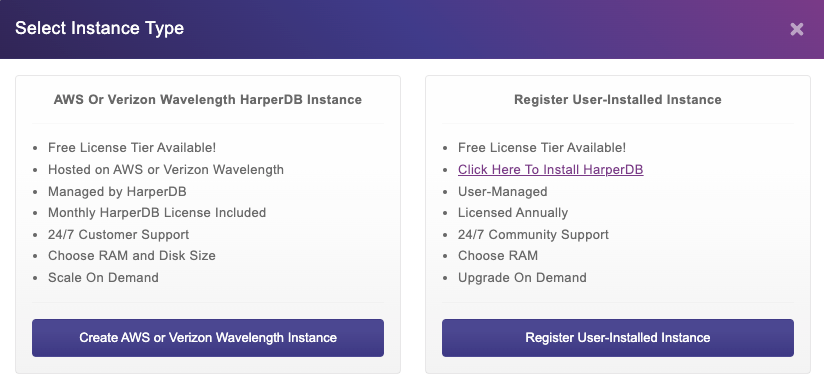Click the Register User-Installed Instance heading

coord(617,99)
